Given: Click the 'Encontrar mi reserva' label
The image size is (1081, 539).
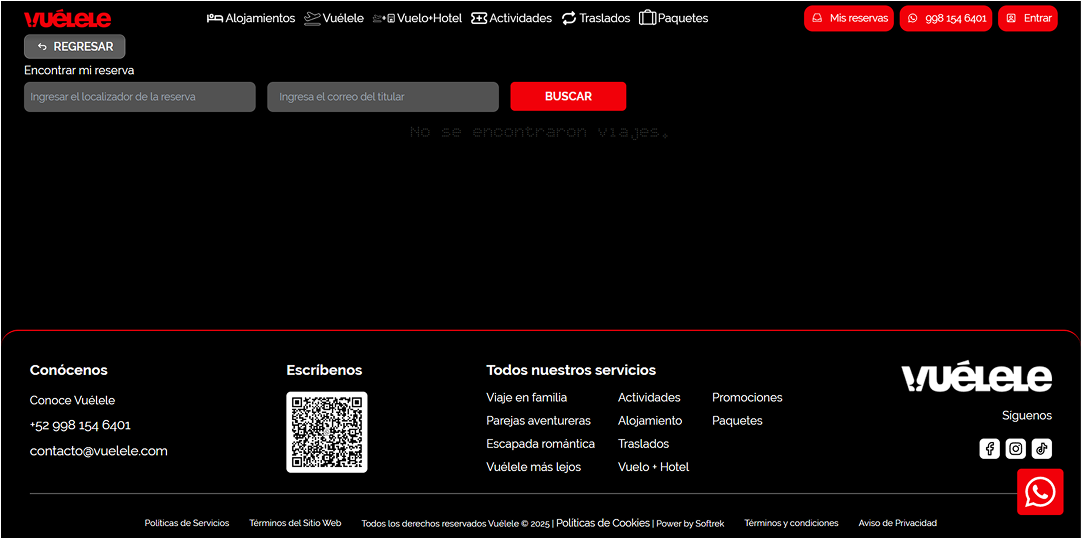Looking at the screenshot, I should click(79, 70).
